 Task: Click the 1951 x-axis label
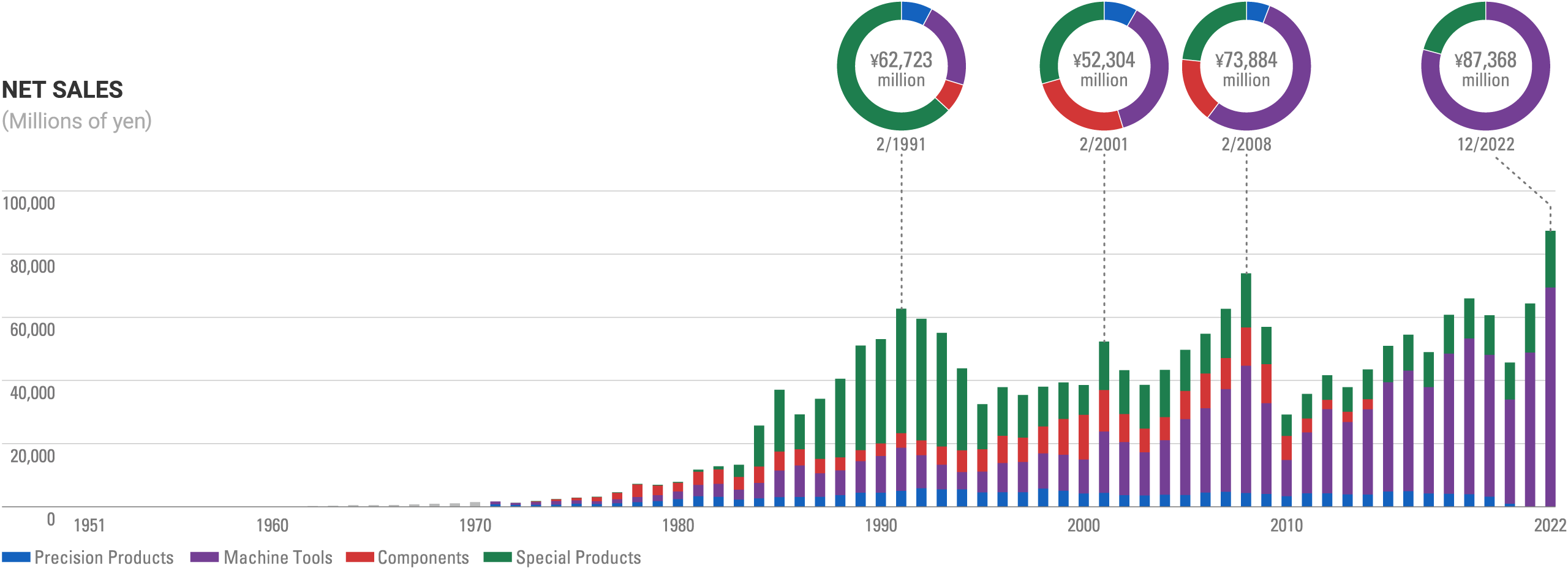[89, 525]
